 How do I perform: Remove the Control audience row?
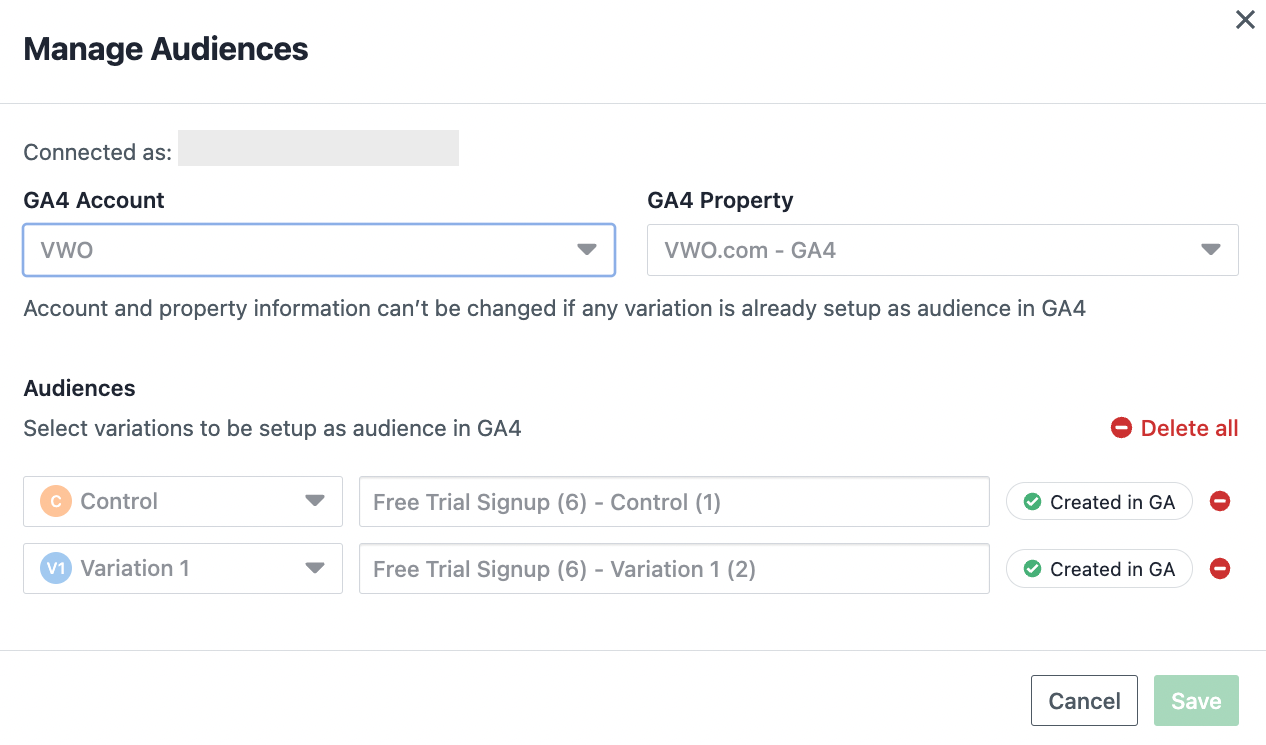[x=1220, y=501]
